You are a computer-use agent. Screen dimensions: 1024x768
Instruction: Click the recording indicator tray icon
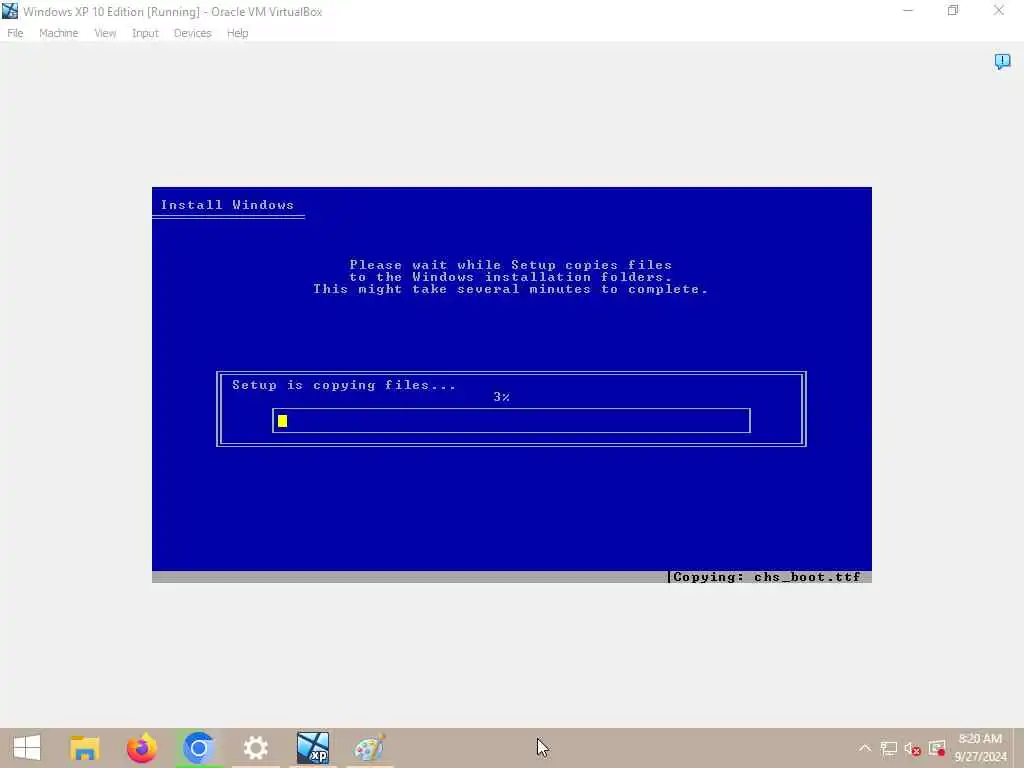tap(937, 748)
